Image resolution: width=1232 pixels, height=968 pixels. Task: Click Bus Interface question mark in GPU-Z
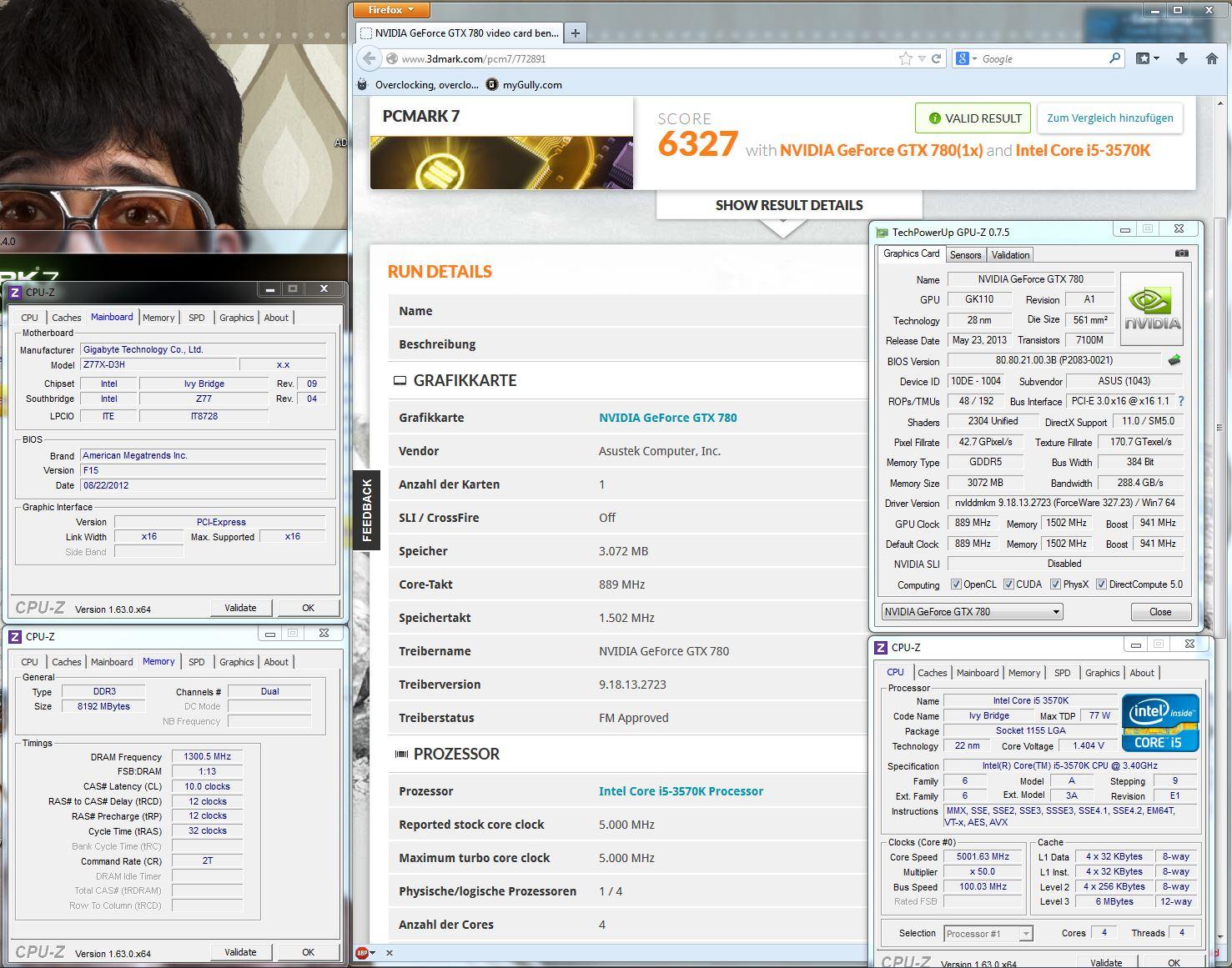[x=1181, y=401]
